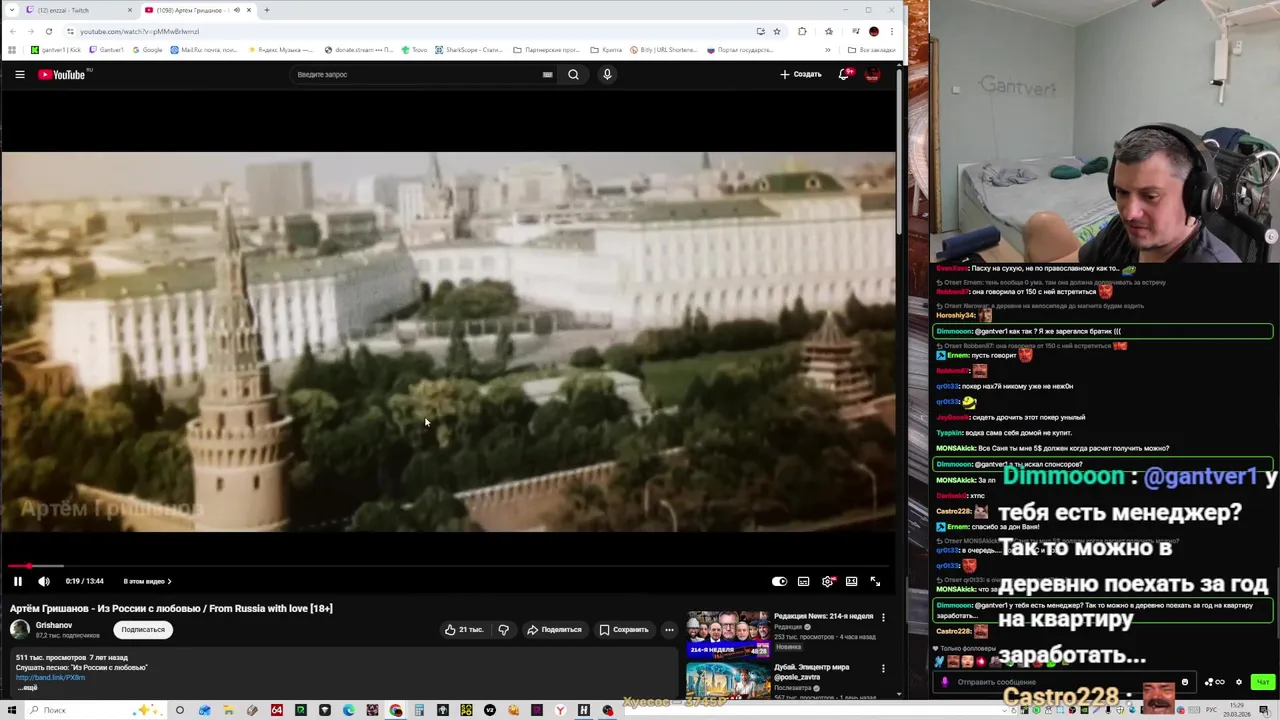
Task: Bookmark this page with the star icon
Action: coord(777,31)
